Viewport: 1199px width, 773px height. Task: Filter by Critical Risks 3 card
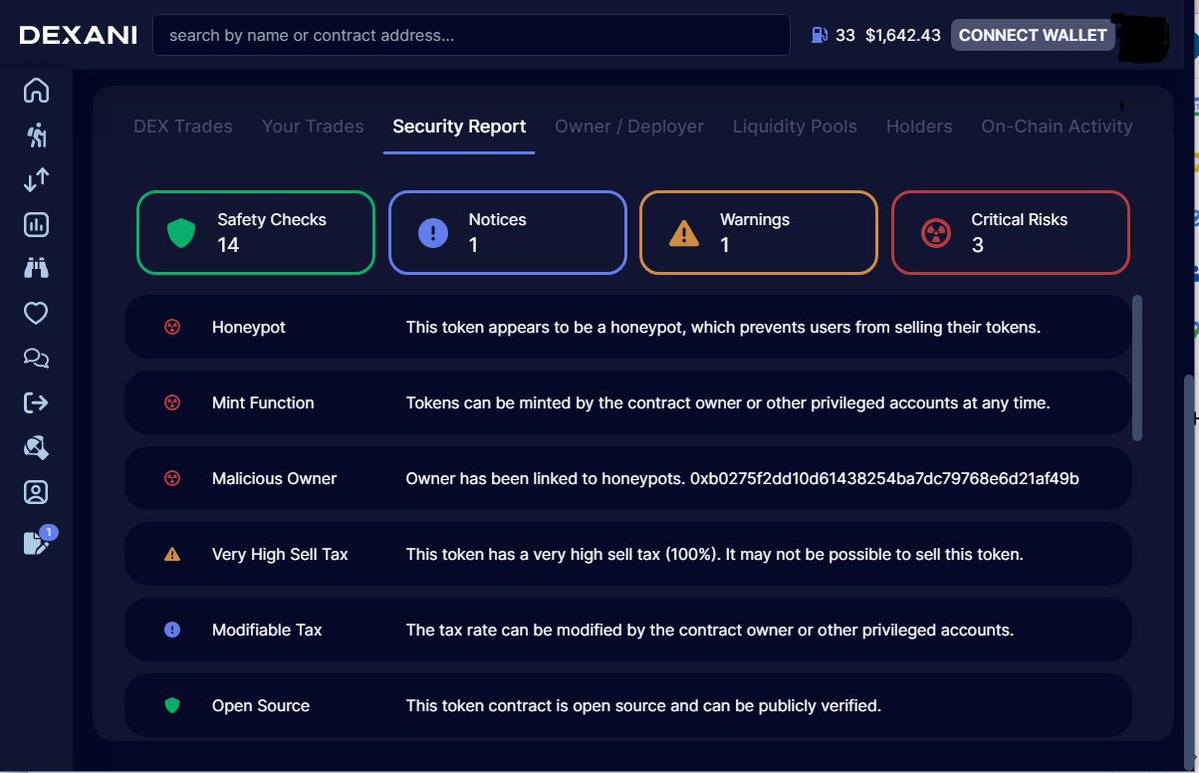click(1010, 232)
